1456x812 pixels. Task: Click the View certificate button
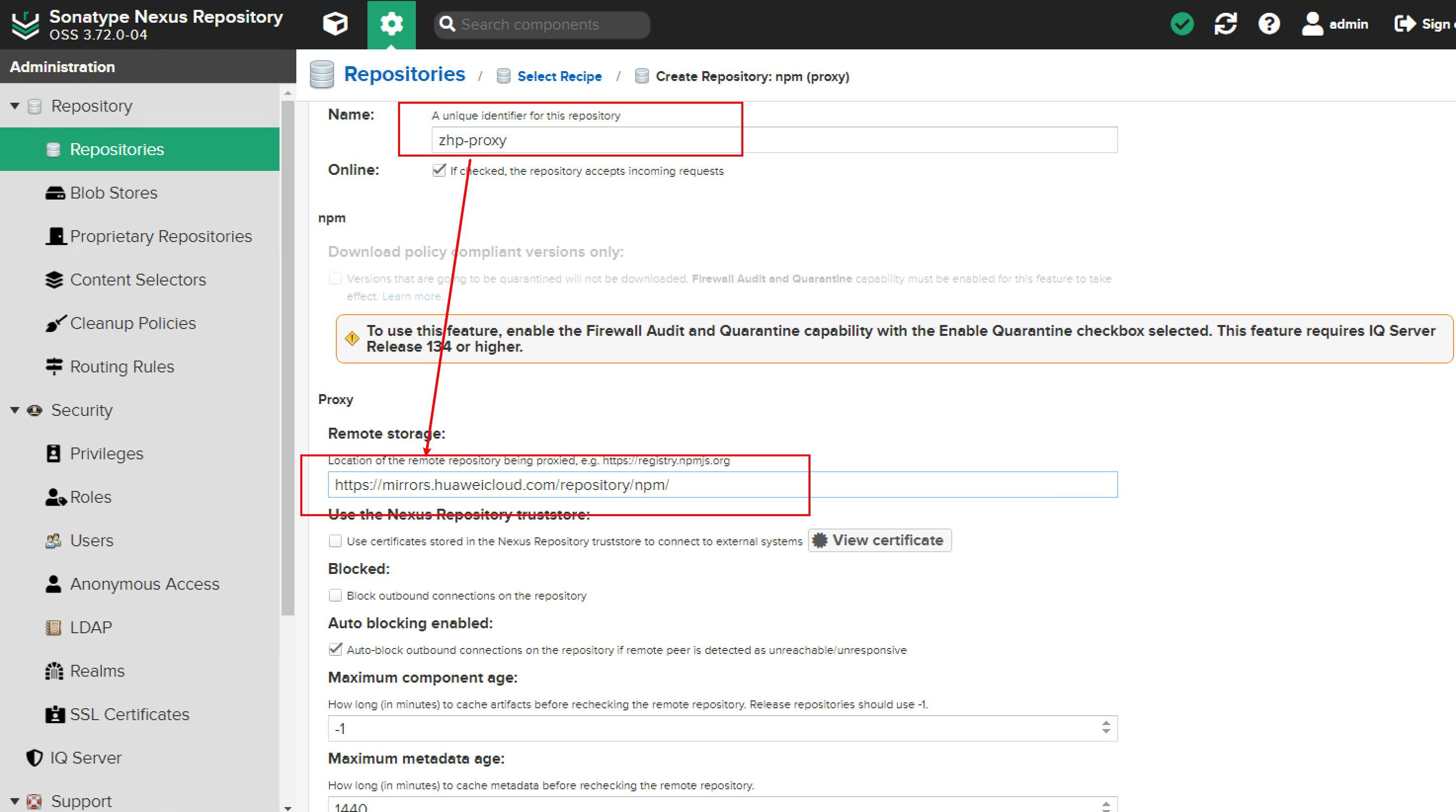(880, 540)
